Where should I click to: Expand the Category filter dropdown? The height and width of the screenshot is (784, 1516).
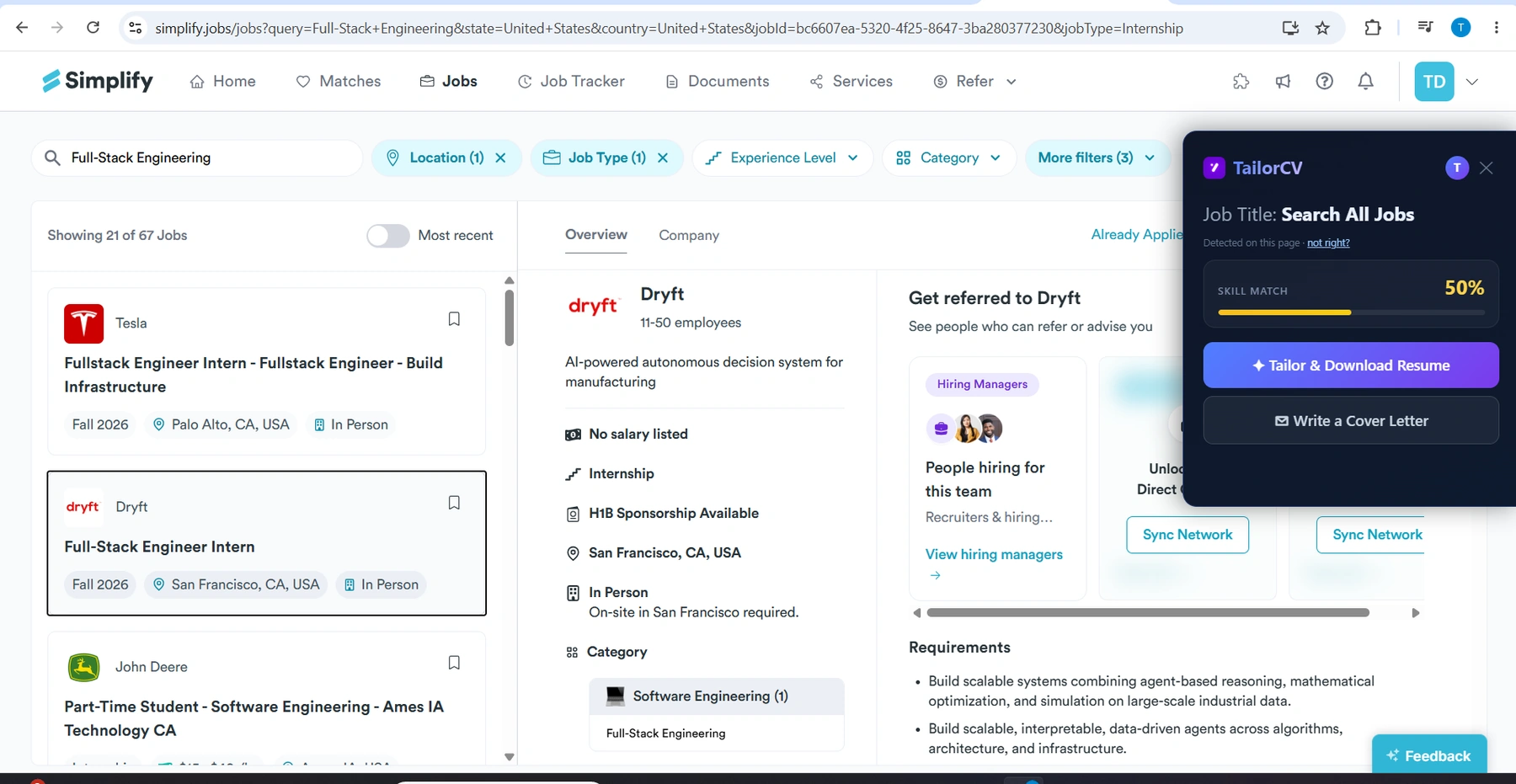click(x=949, y=157)
